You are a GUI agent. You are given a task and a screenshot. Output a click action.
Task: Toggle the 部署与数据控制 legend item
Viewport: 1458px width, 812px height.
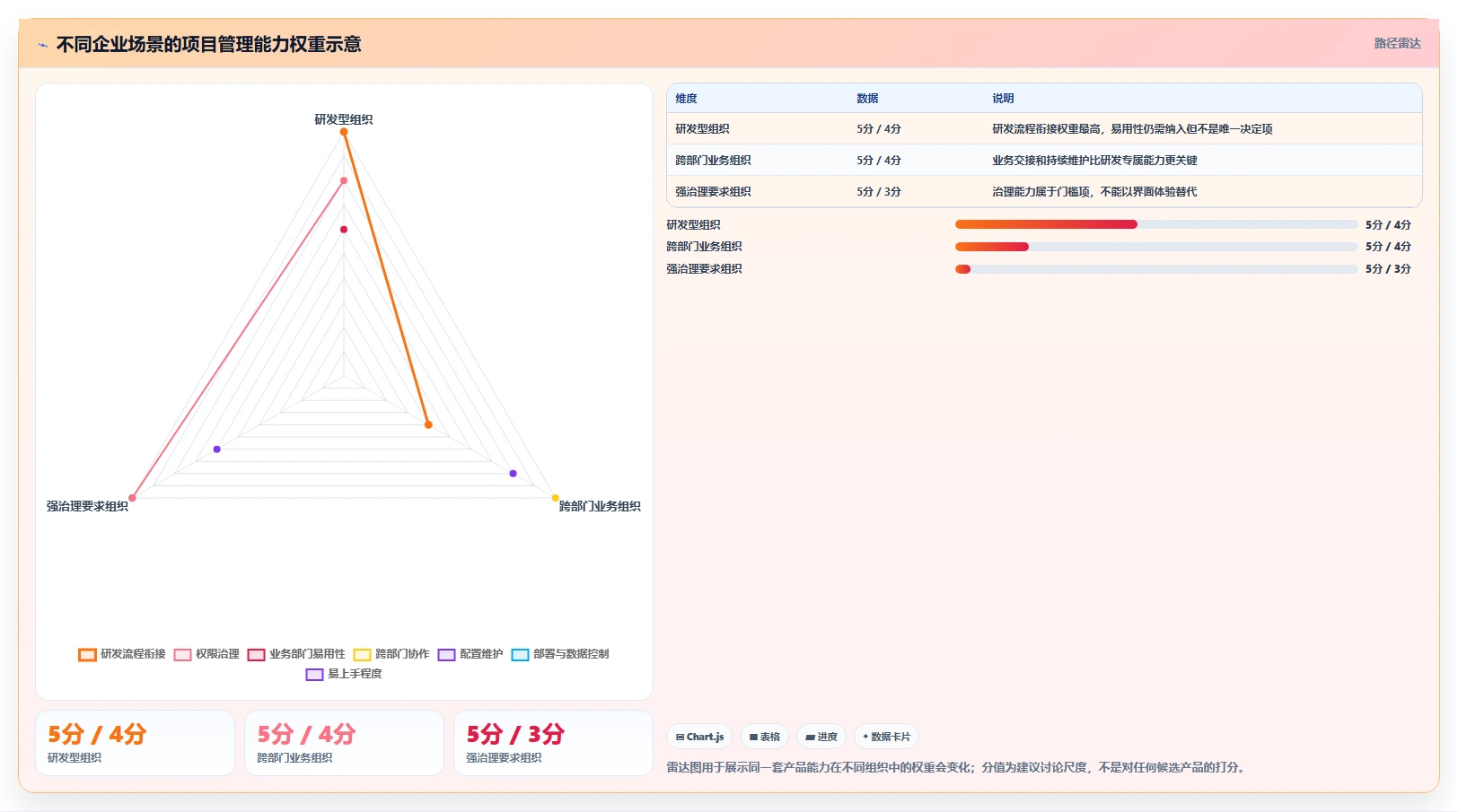pos(560,654)
